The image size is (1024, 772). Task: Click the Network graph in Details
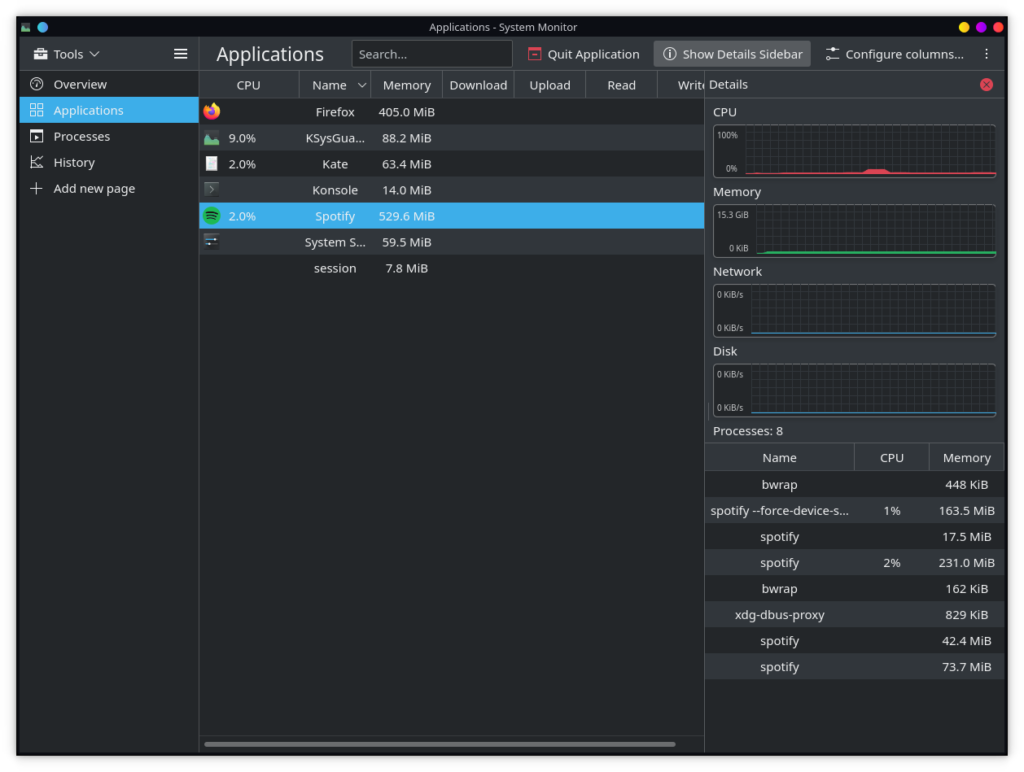pos(854,310)
